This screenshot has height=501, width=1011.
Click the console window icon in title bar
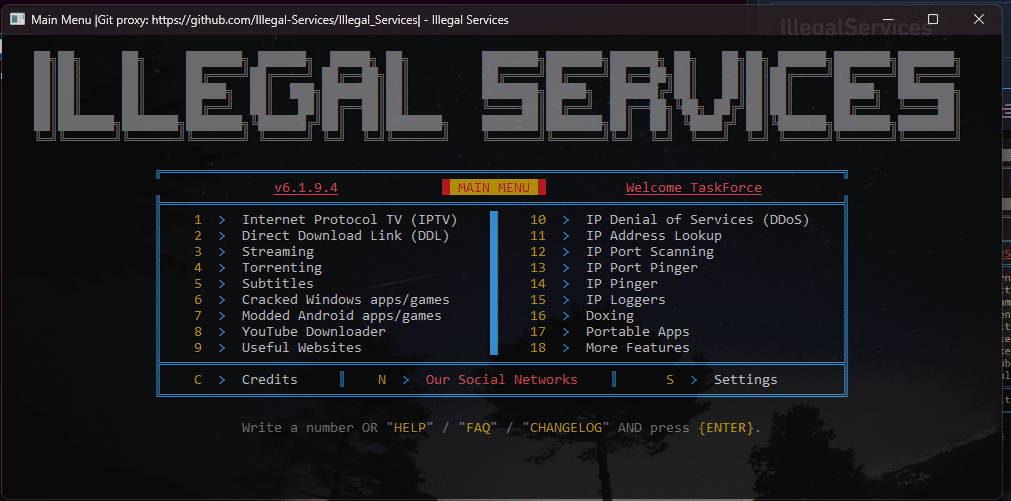17,19
